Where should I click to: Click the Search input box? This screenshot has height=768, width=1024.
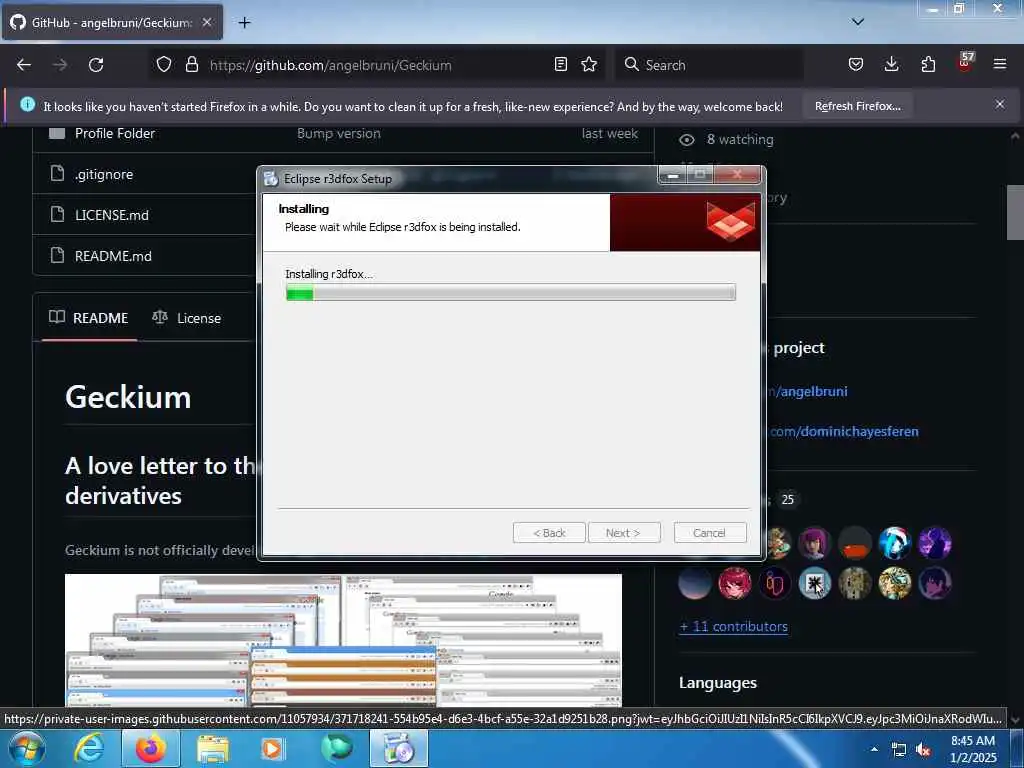[x=709, y=65]
